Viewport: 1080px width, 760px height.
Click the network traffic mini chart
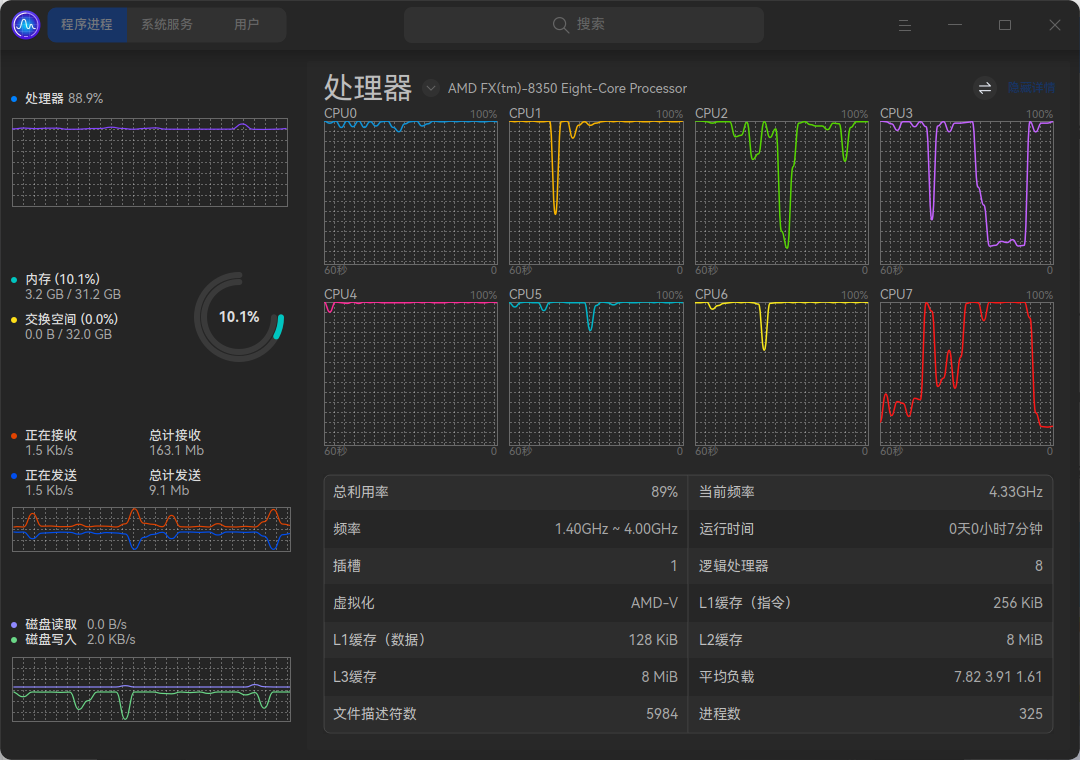point(152,529)
